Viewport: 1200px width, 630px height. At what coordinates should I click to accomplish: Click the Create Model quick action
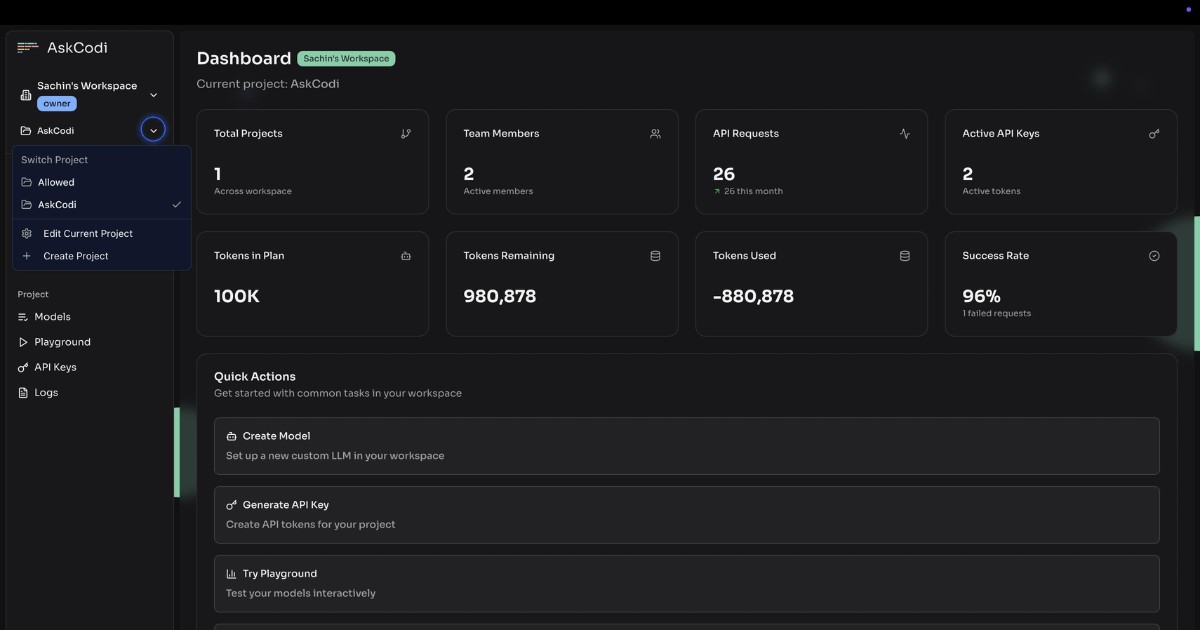(x=687, y=446)
